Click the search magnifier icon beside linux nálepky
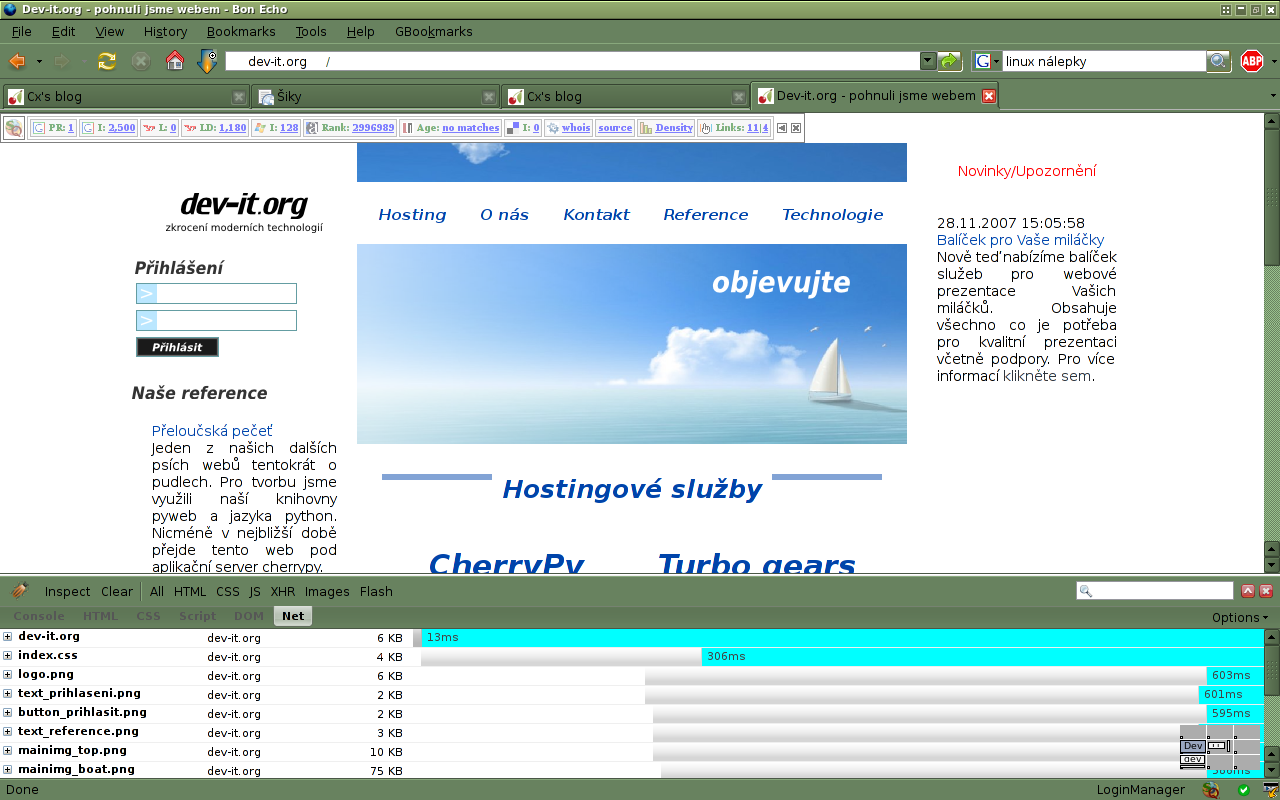This screenshot has height=800, width=1280. click(x=1217, y=61)
